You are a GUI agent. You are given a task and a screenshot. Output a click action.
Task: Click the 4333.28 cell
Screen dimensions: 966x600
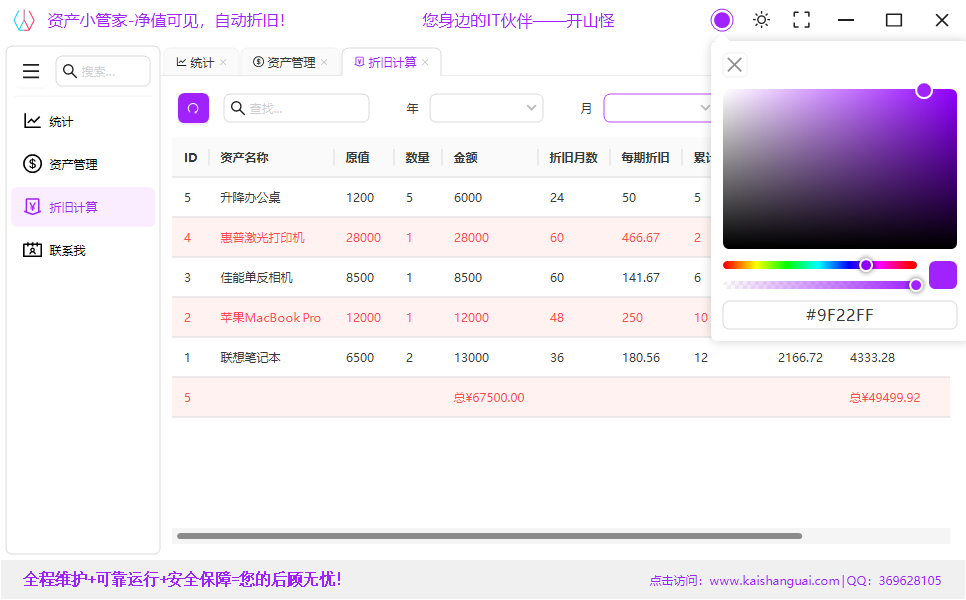(x=872, y=358)
